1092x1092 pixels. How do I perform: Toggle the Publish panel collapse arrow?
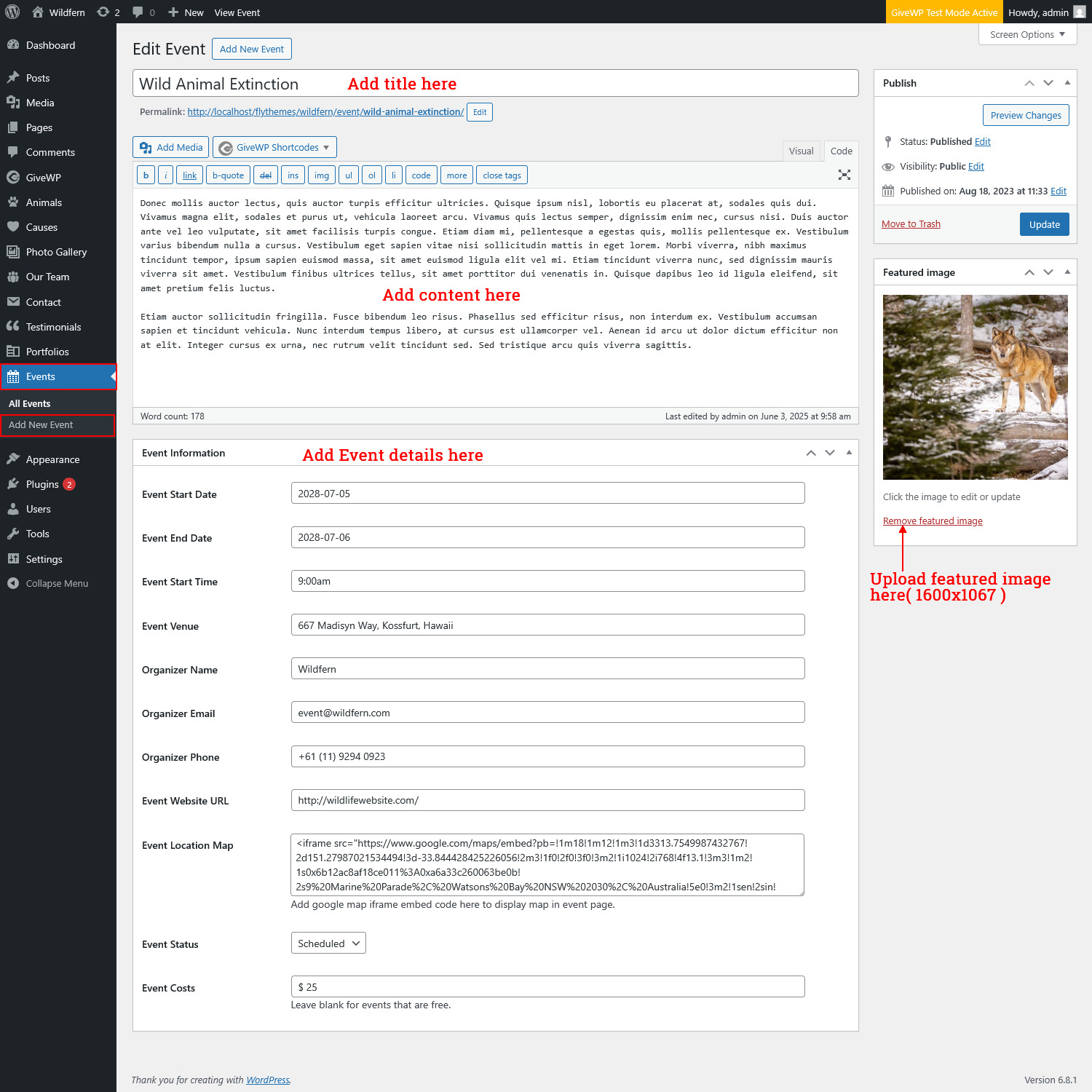pyautogui.click(x=1067, y=83)
